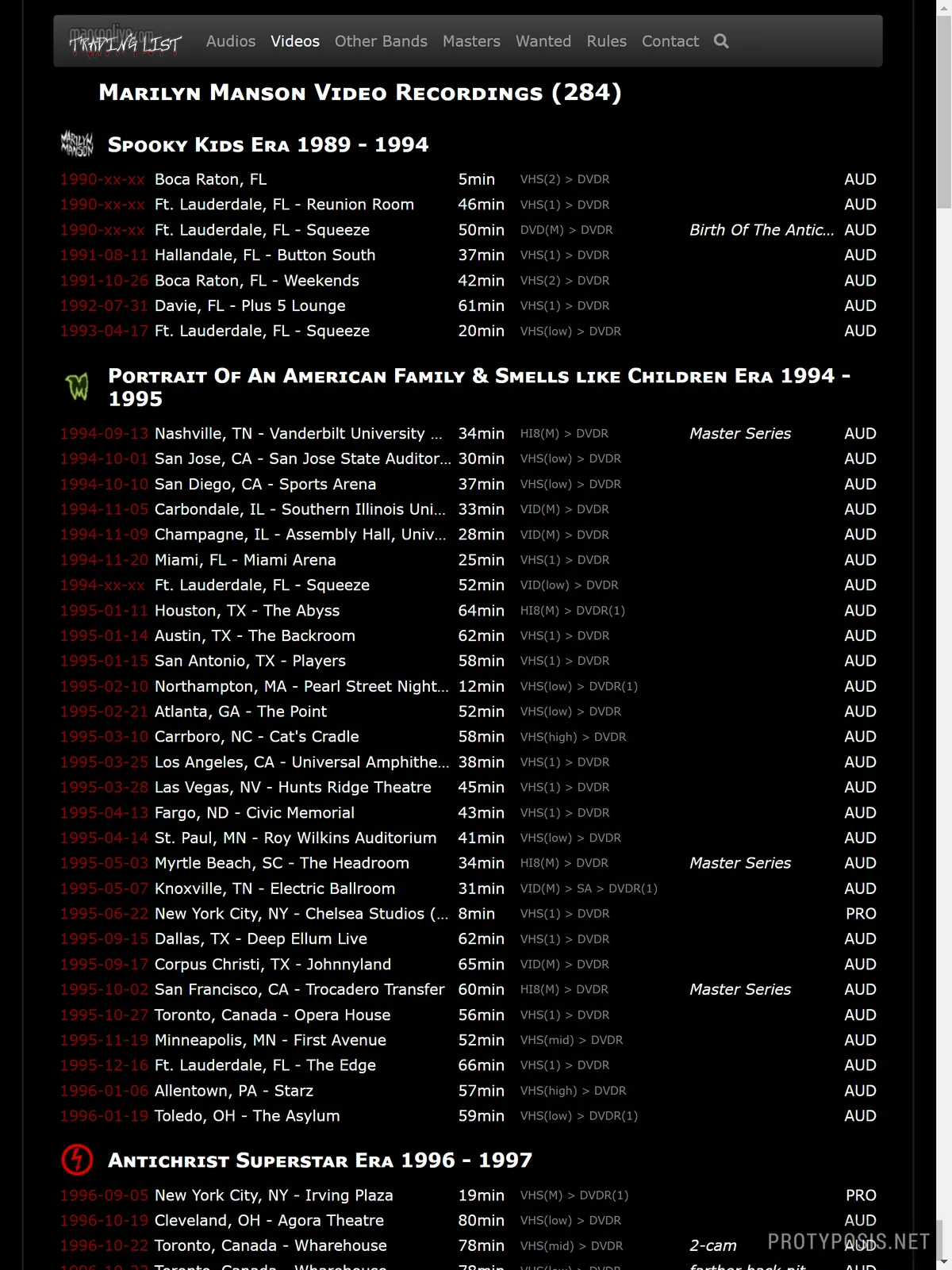Click 'Master Series' note on Nashville row
The image size is (952, 1270).
740,433
